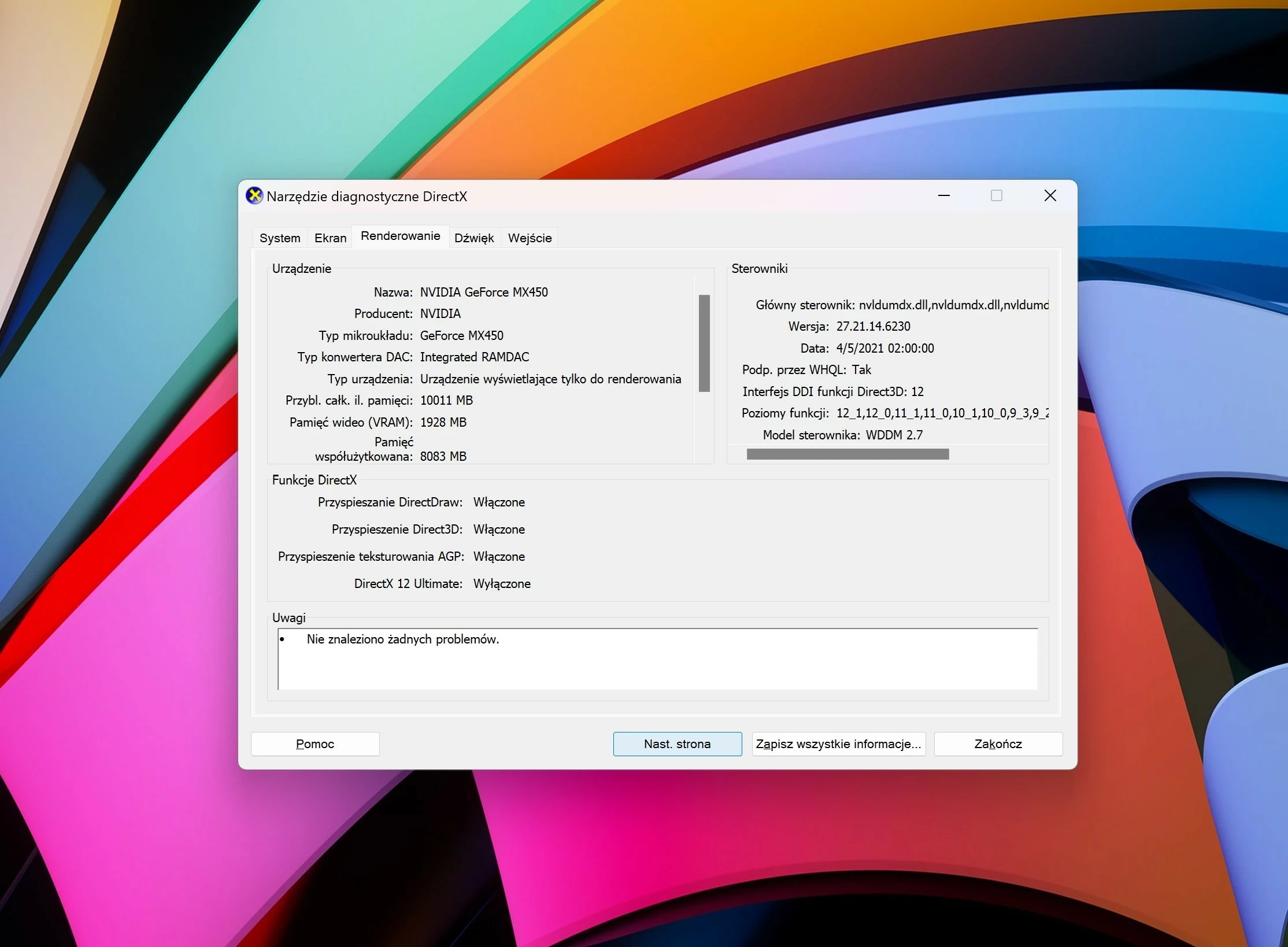Image resolution: width=1288 pixels, height=947 pixels.
Task: Click the WHQL value Tak
Action: (x=861, y=369)
